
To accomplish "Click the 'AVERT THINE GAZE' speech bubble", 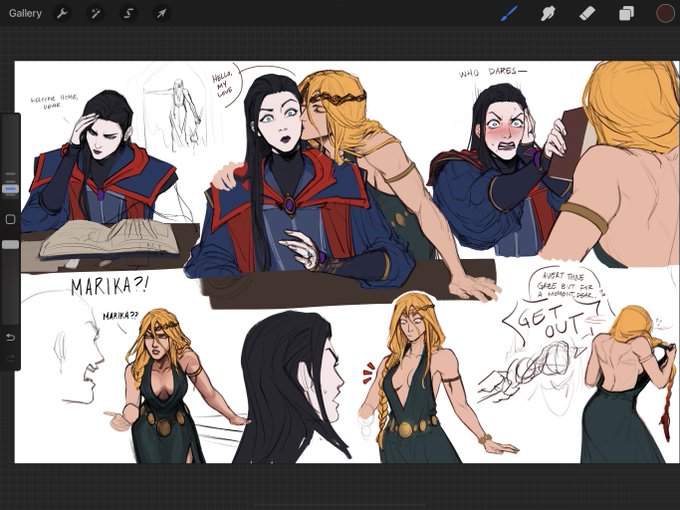I will [x=567, y=284].
